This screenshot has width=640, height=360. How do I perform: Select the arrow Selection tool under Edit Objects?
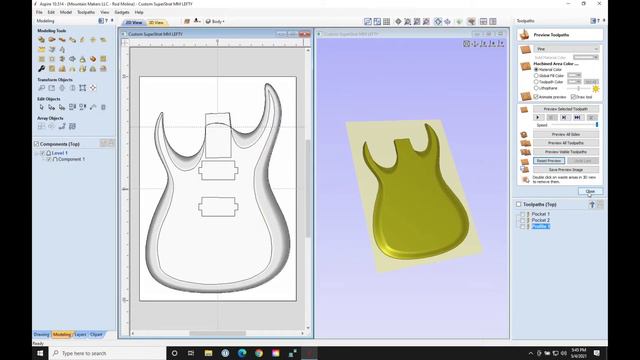pos(41,107)
